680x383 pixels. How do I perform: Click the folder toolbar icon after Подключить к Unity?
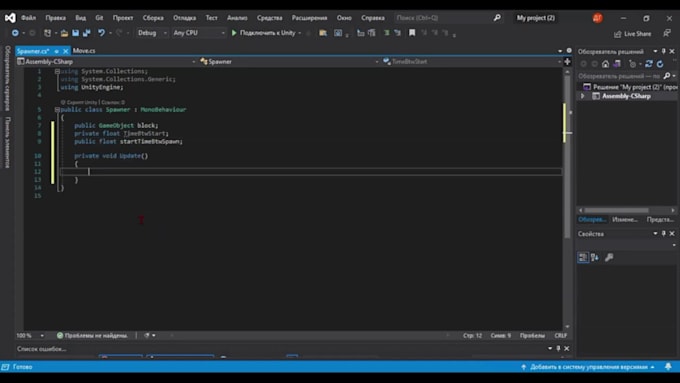(x=323, y=33)
